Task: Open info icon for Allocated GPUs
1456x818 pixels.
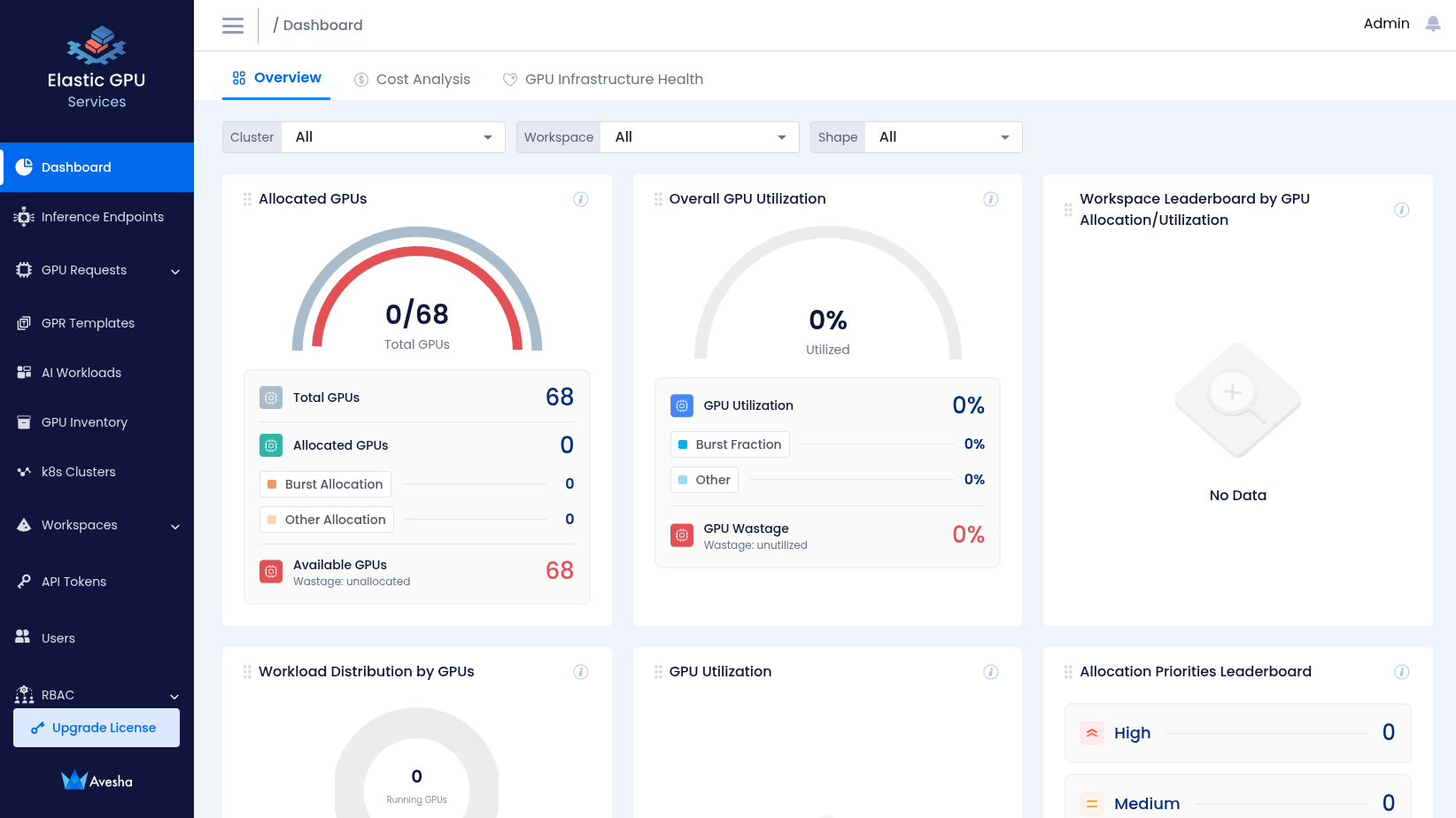Action: coord(581,199)
